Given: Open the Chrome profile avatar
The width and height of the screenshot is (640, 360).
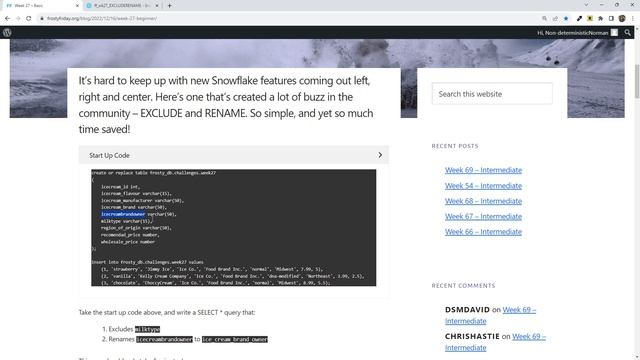Looking at the screenshot, I should tap(622, 18).
